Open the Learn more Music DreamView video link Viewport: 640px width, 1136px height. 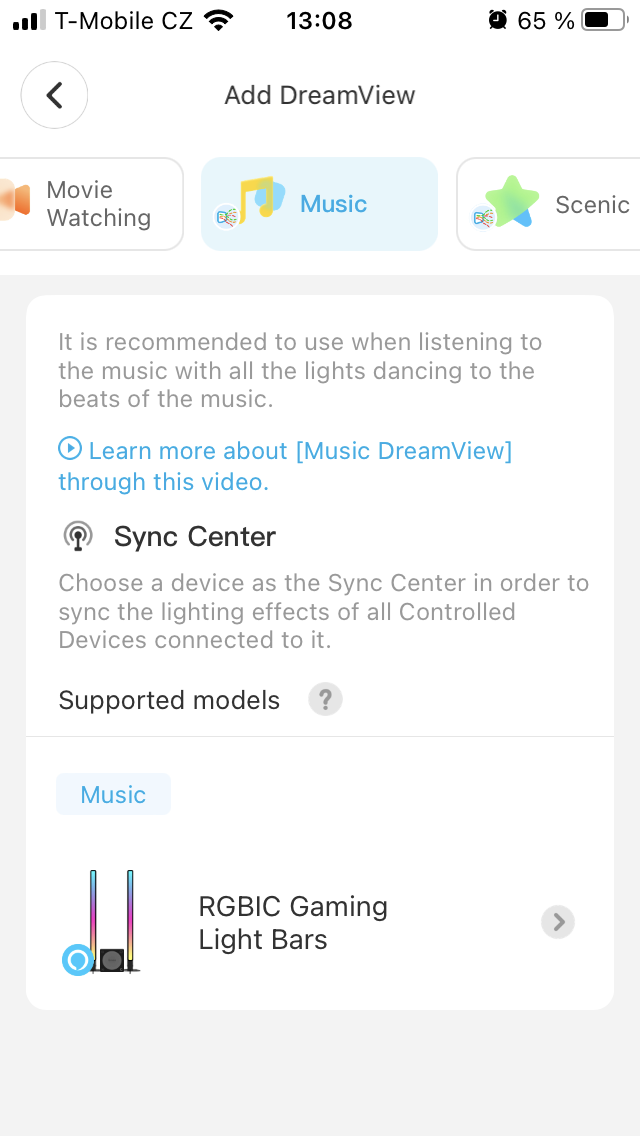pyautogui.click(x=299, y=452)
